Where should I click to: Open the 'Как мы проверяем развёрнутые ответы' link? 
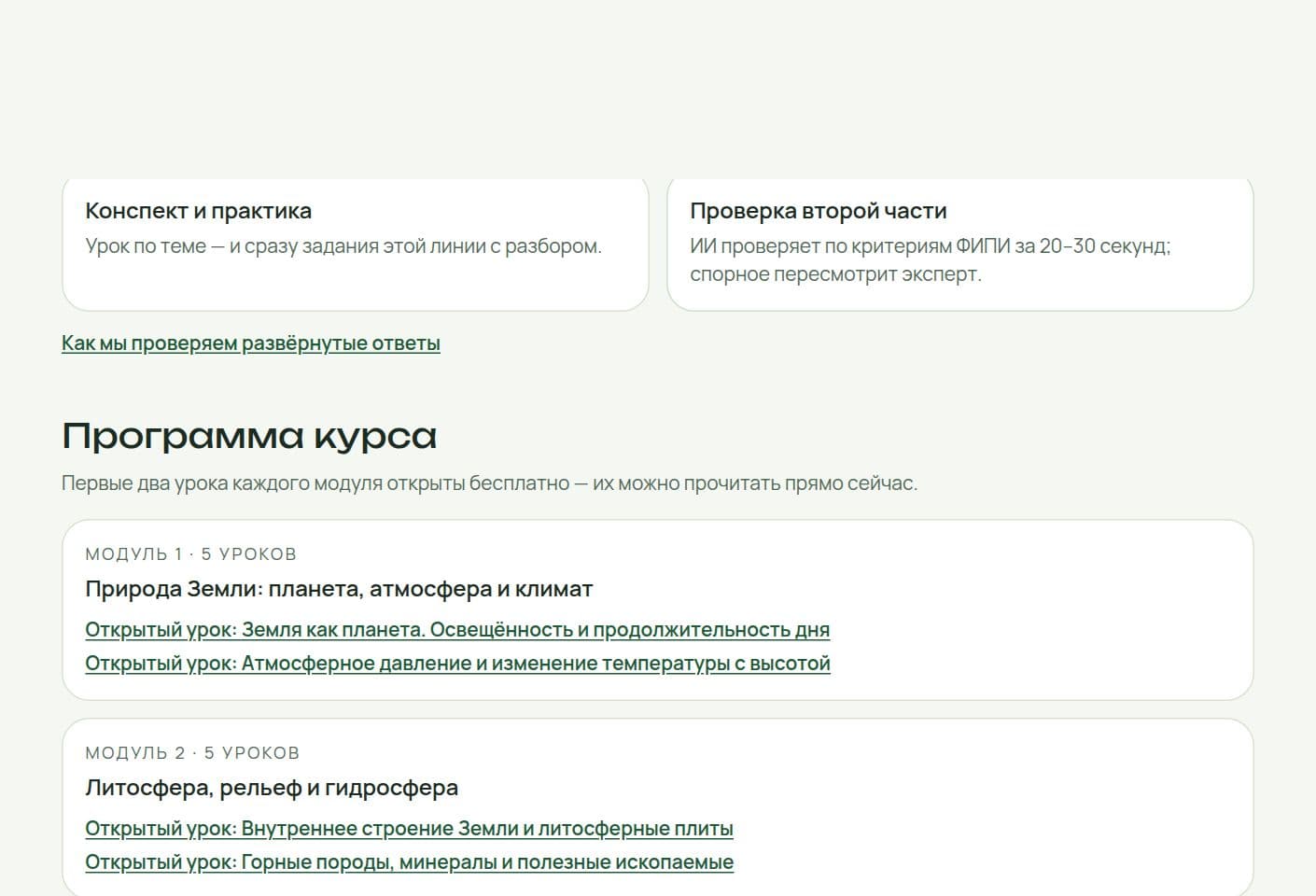coord(251,343)
